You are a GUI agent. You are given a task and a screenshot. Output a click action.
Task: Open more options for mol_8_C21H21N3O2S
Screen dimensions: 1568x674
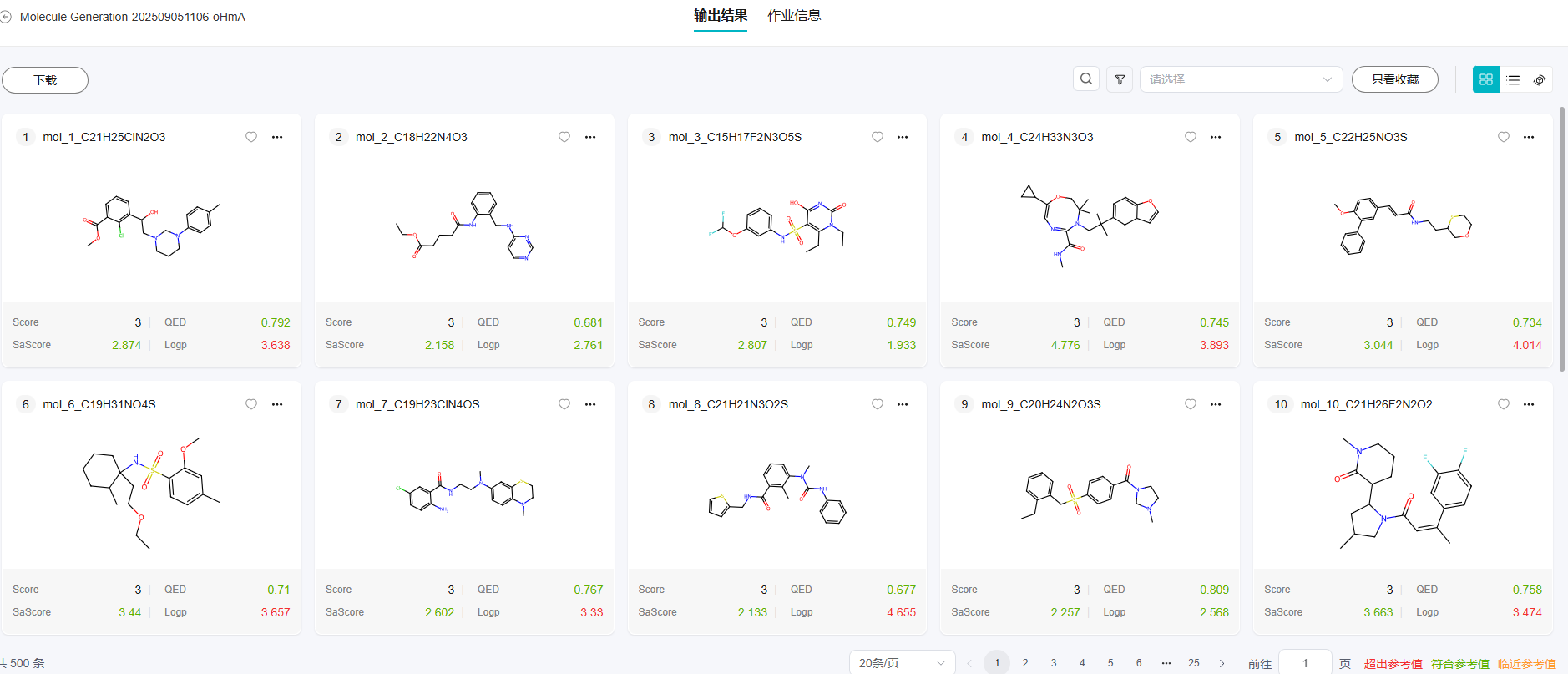pos(903,404)
